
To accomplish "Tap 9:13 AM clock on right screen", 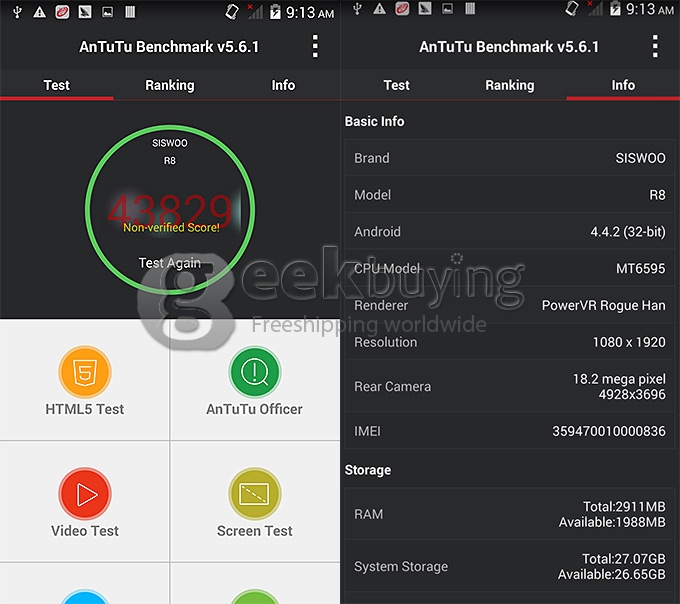I will point(650,9).
